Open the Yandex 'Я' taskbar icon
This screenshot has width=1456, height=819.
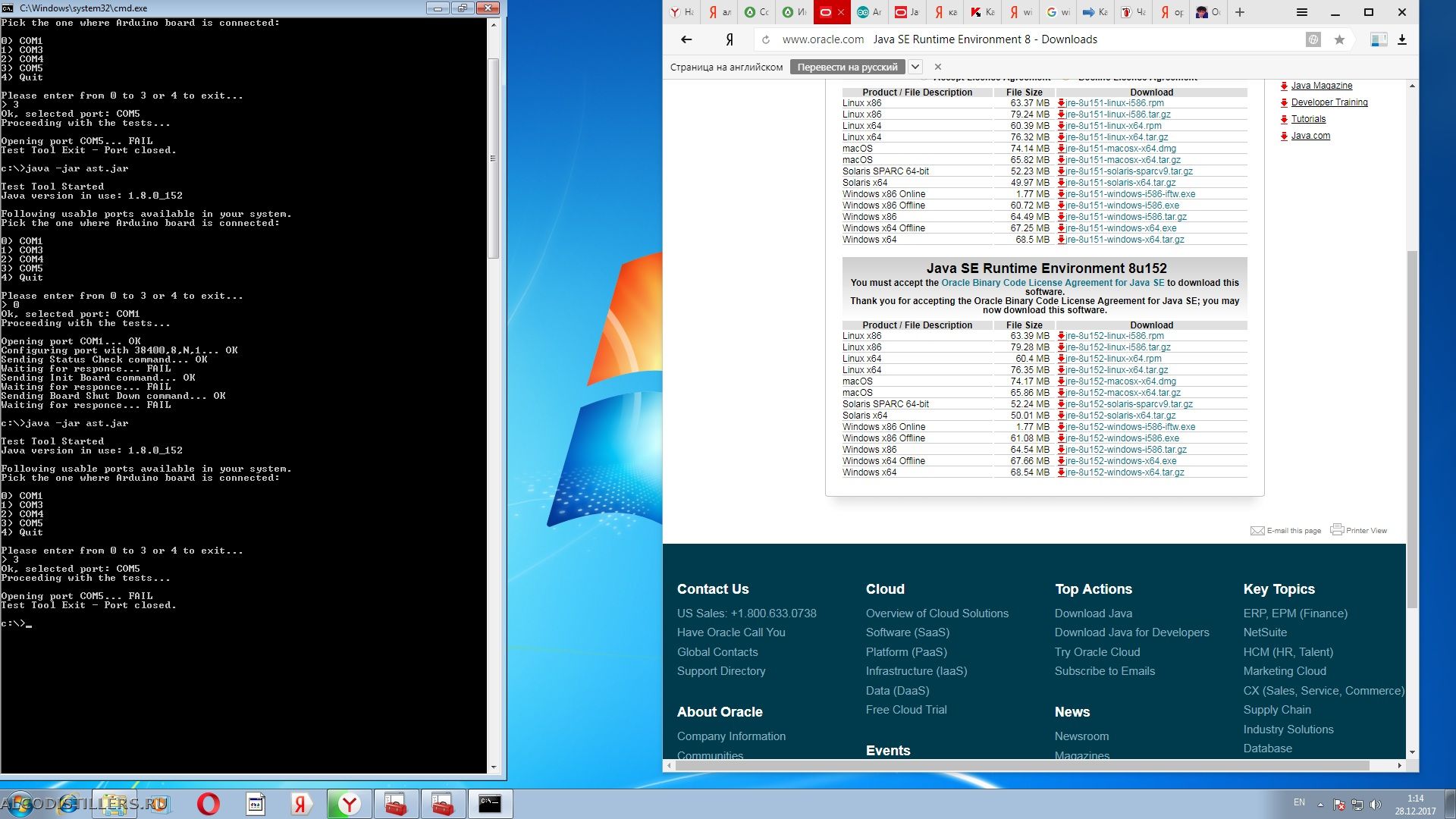[x=301, y=804]
